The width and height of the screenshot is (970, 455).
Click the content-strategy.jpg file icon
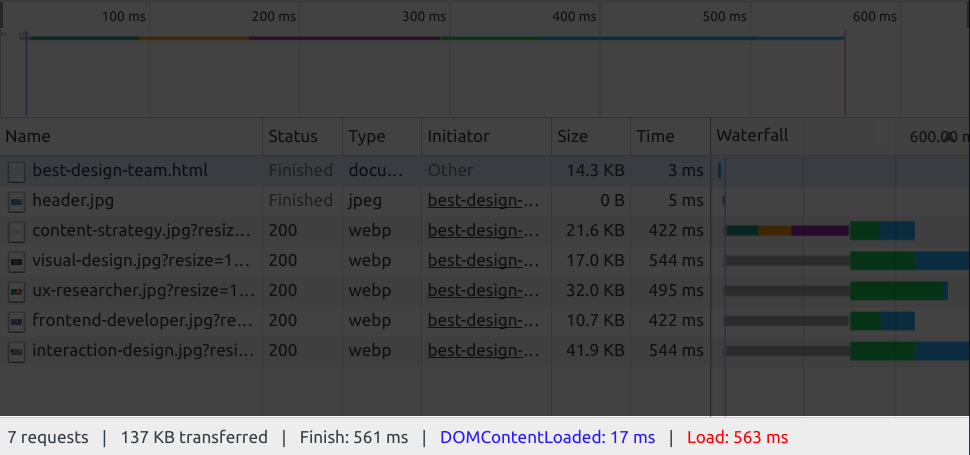click(16, 231)
